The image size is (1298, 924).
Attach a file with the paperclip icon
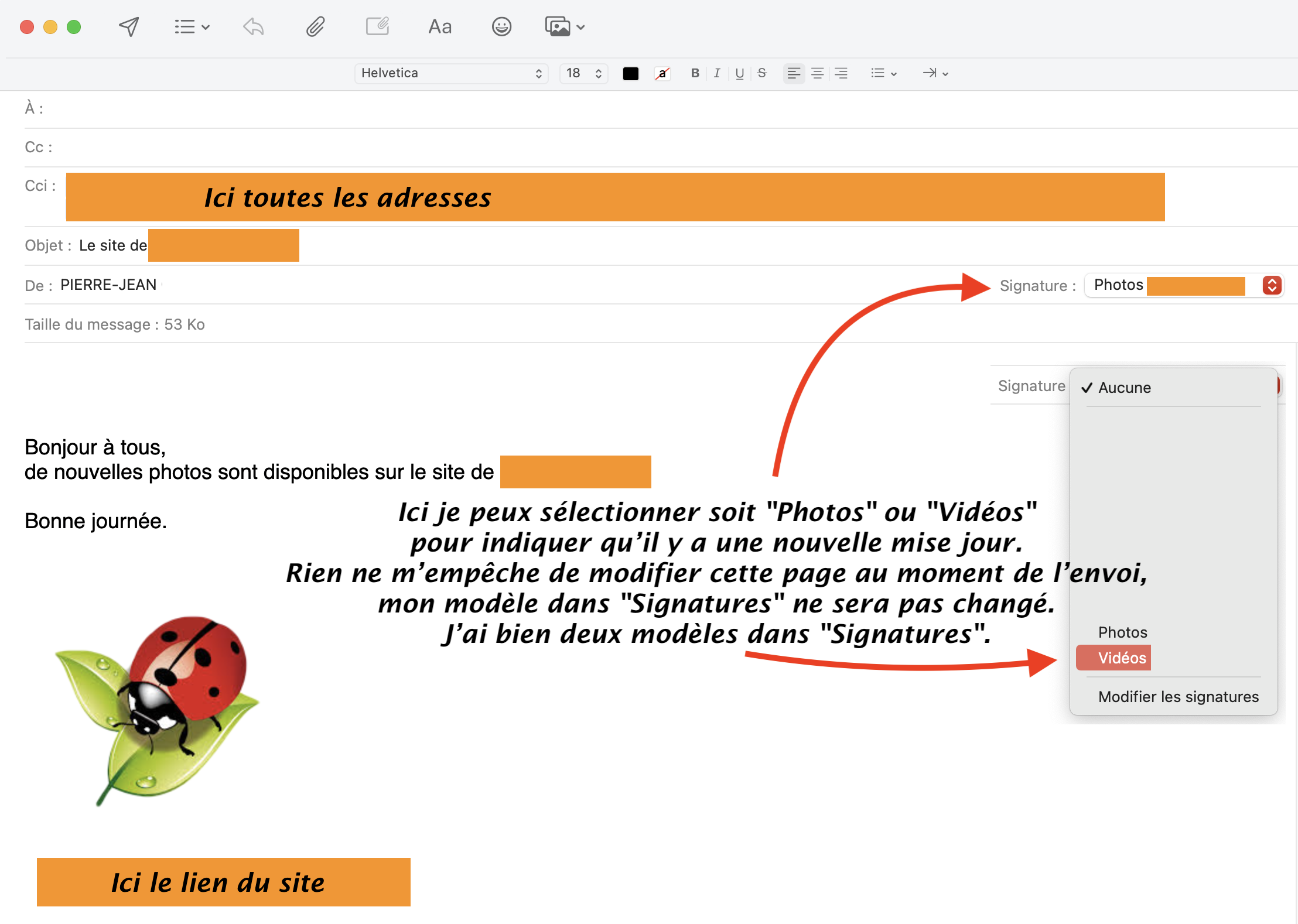pyautogui.click(x=315, y=27)
